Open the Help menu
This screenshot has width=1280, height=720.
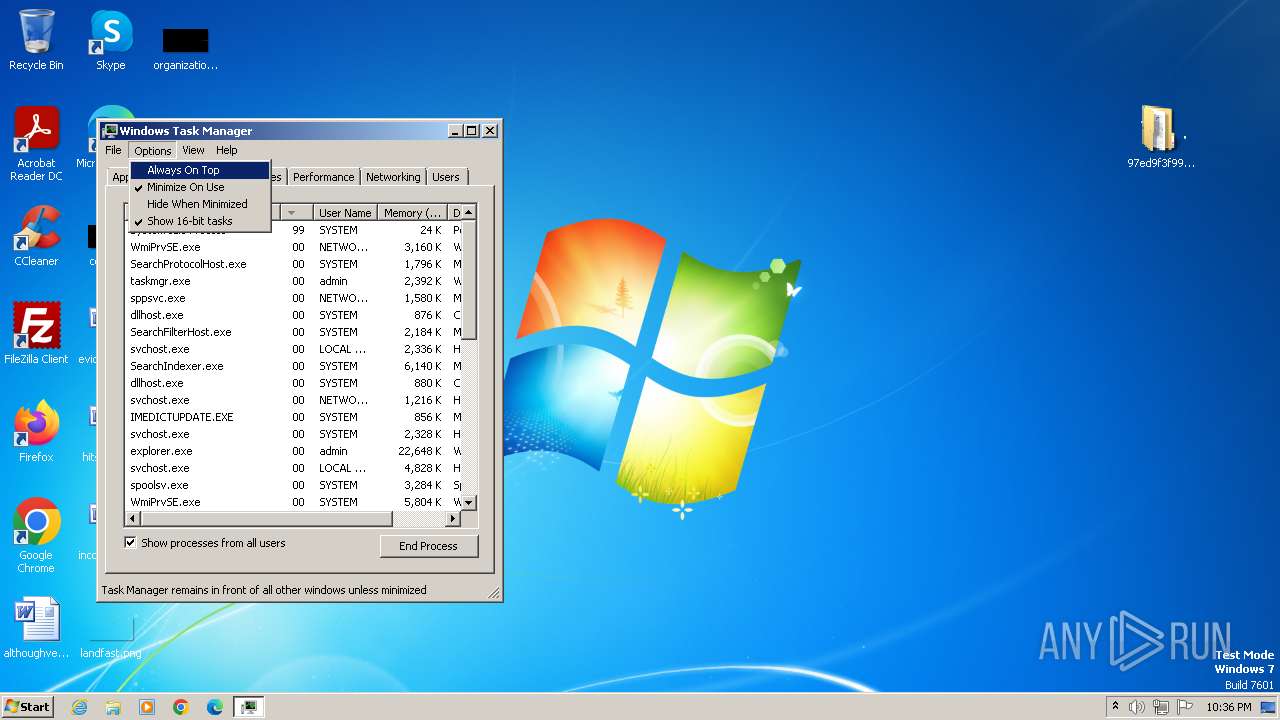tap(227, 150)
